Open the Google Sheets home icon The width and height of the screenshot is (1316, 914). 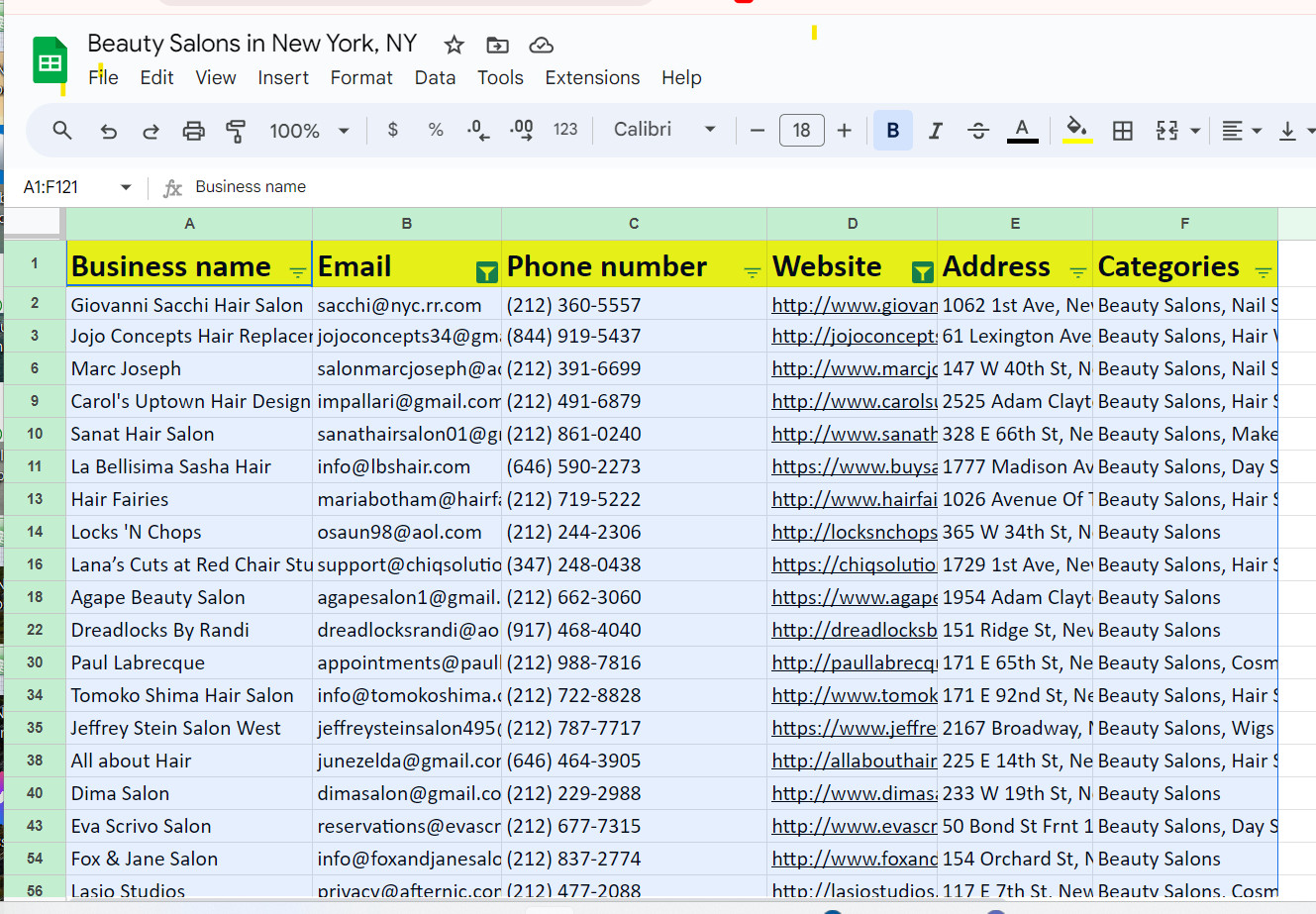[x=50, y=60]
